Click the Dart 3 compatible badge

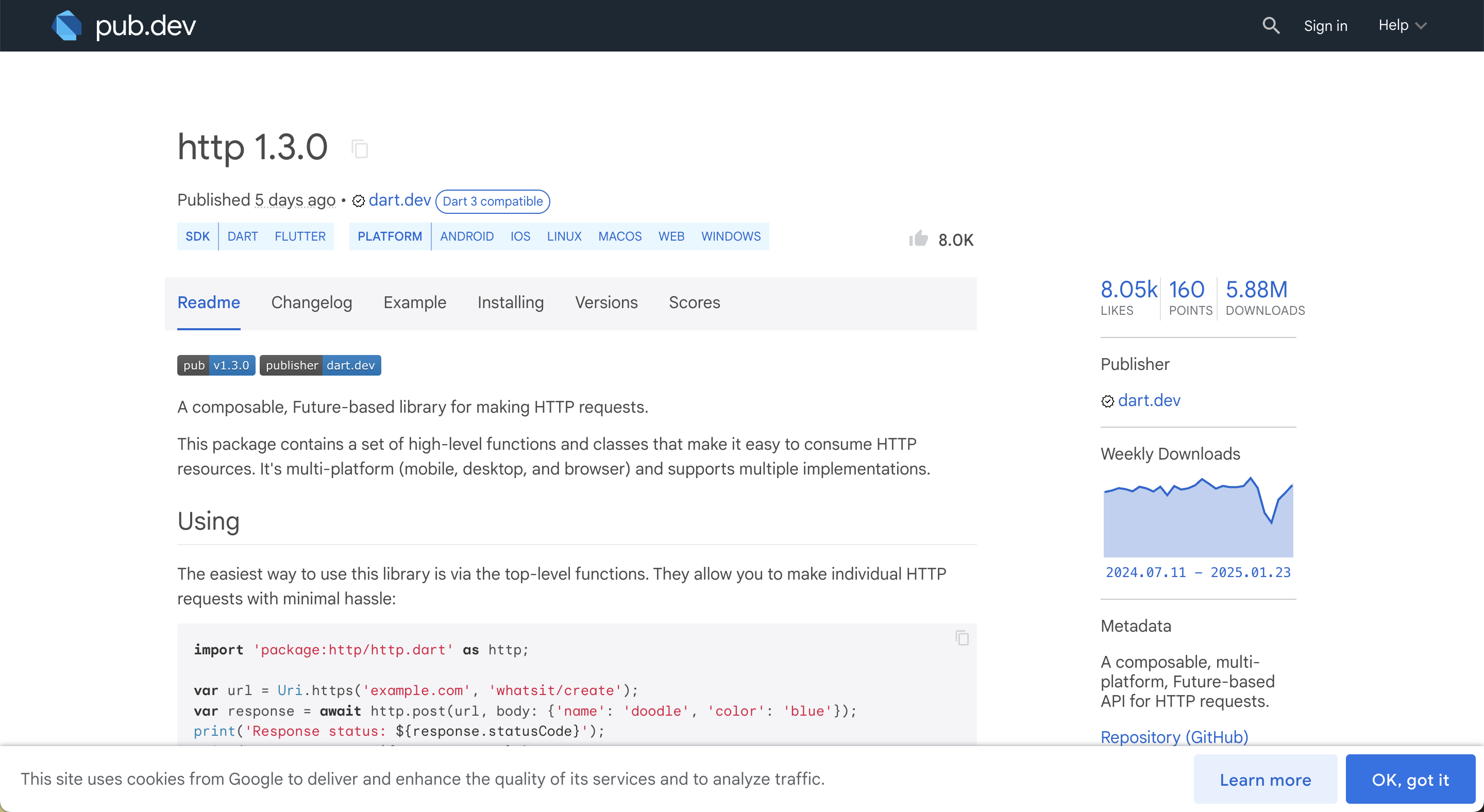493,201
